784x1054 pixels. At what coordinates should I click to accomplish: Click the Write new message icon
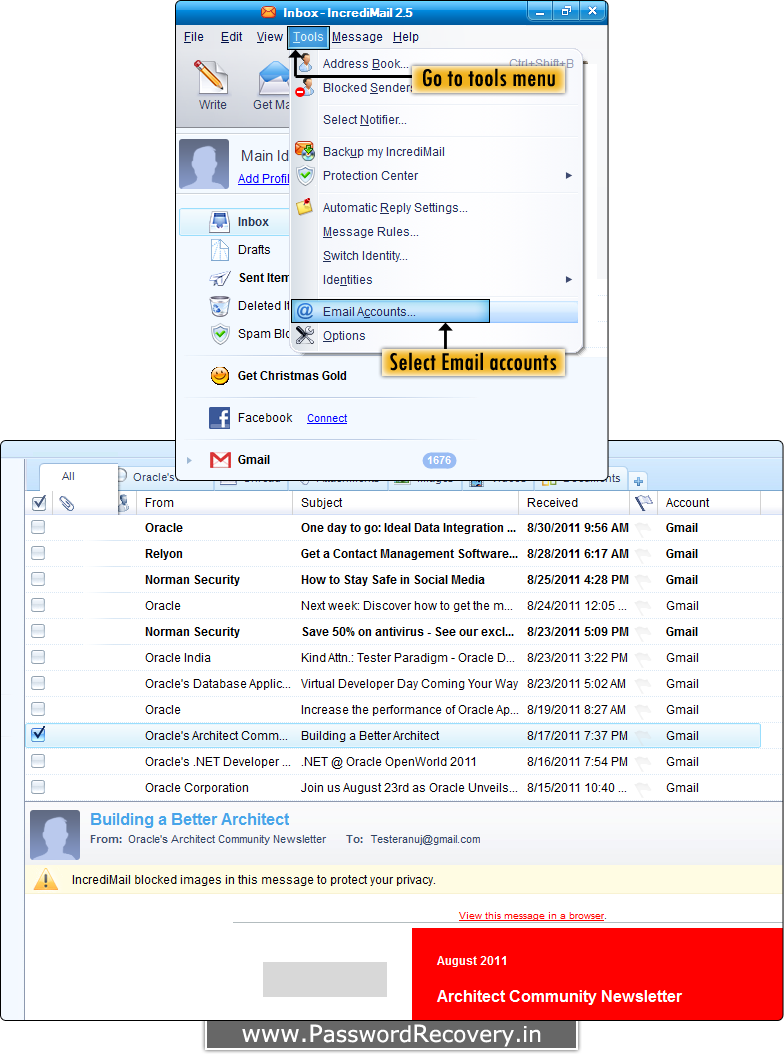211,77
